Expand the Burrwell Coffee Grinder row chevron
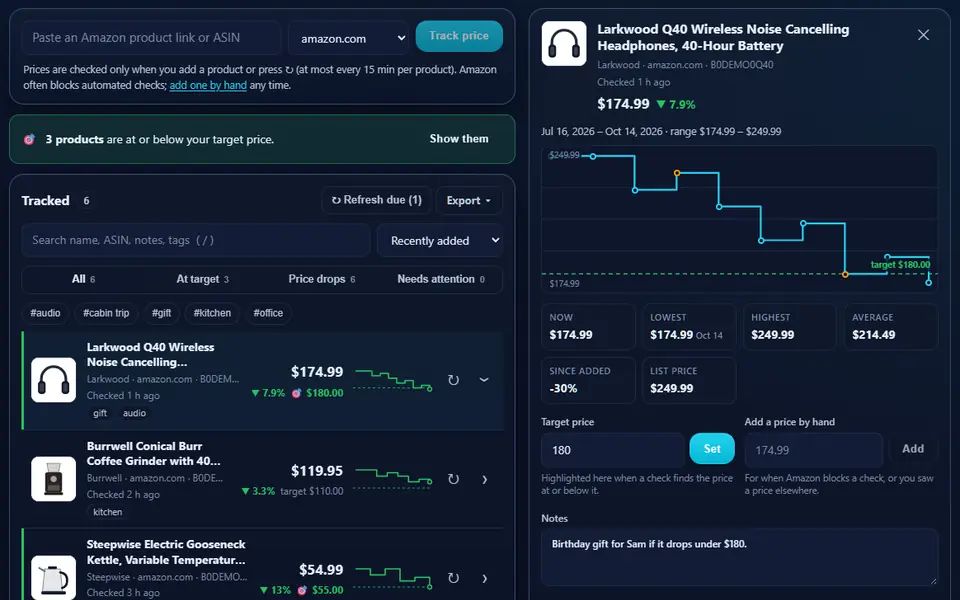 tap(484, 479)
